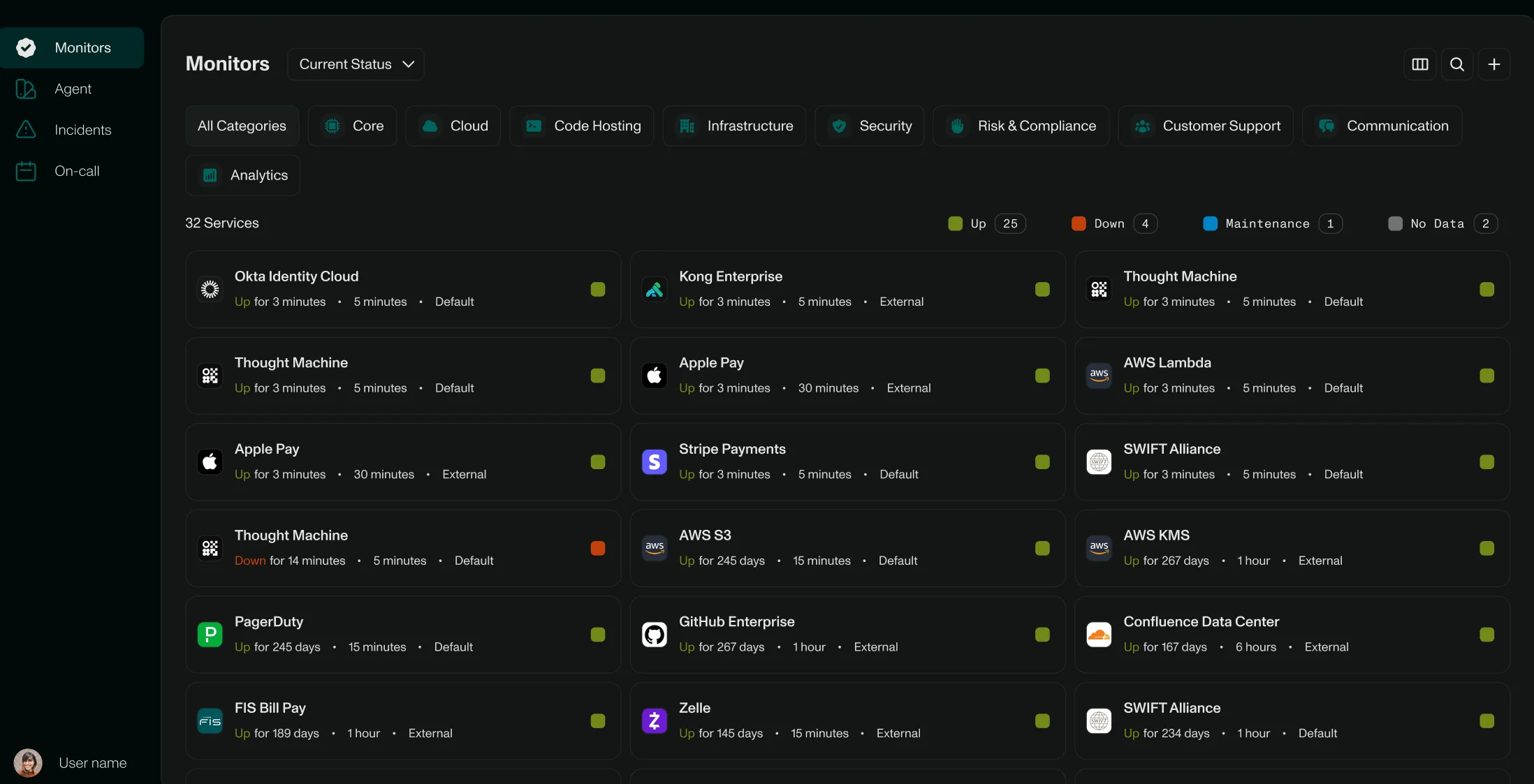Image resolution: width=1534 pixels, height=784 pixels.
Task: Click the Security shield category icon
Action: click(839, 126)
